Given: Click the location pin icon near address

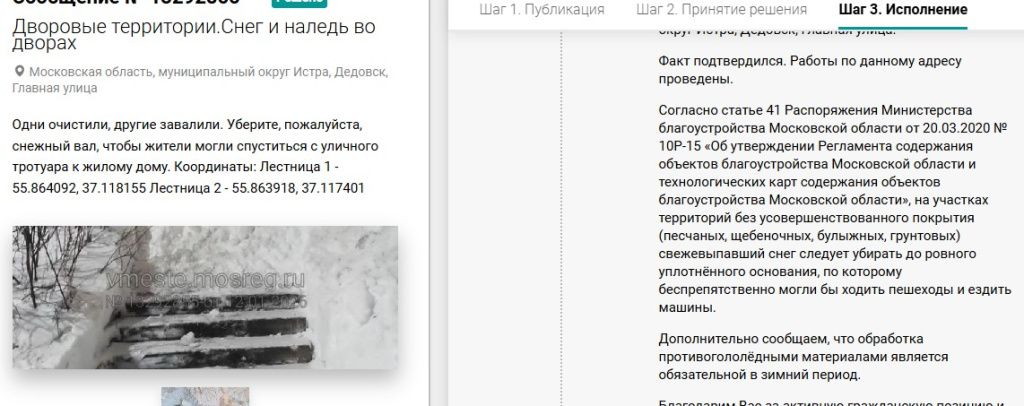Looking at the screenshot, I should pyautogui.click(x=19, y=71).
